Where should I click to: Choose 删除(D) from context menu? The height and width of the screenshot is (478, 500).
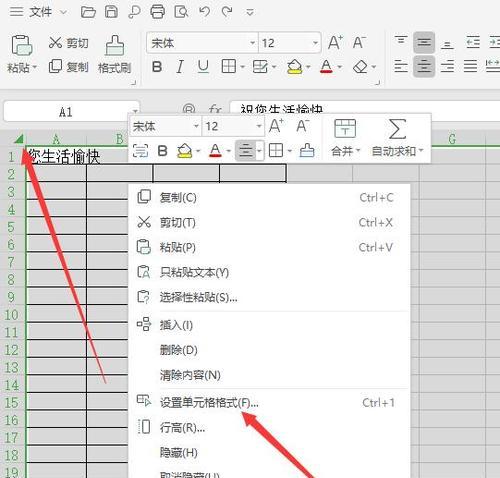269,350
